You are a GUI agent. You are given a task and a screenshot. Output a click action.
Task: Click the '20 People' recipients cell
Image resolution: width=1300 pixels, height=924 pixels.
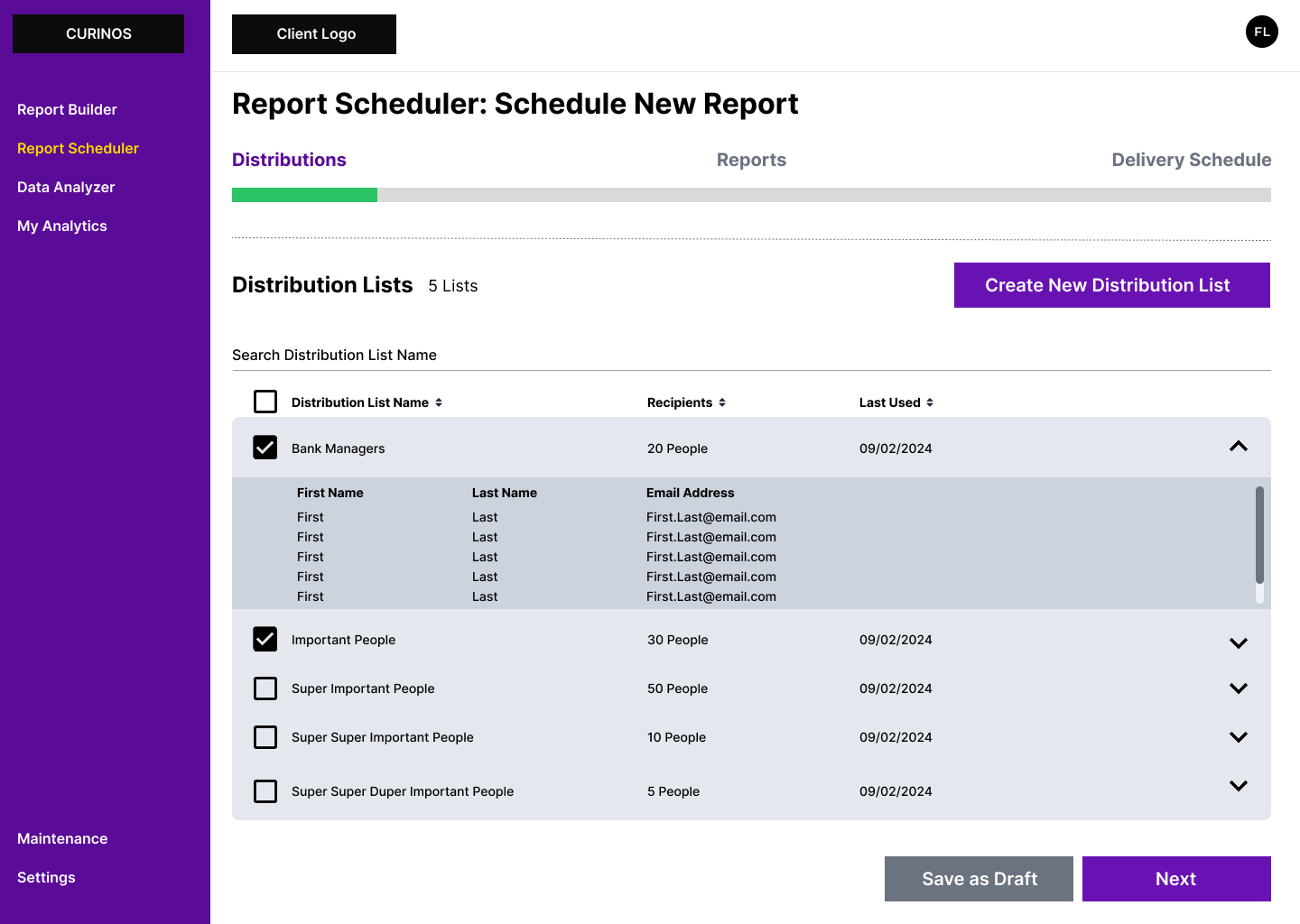(677, 448)
